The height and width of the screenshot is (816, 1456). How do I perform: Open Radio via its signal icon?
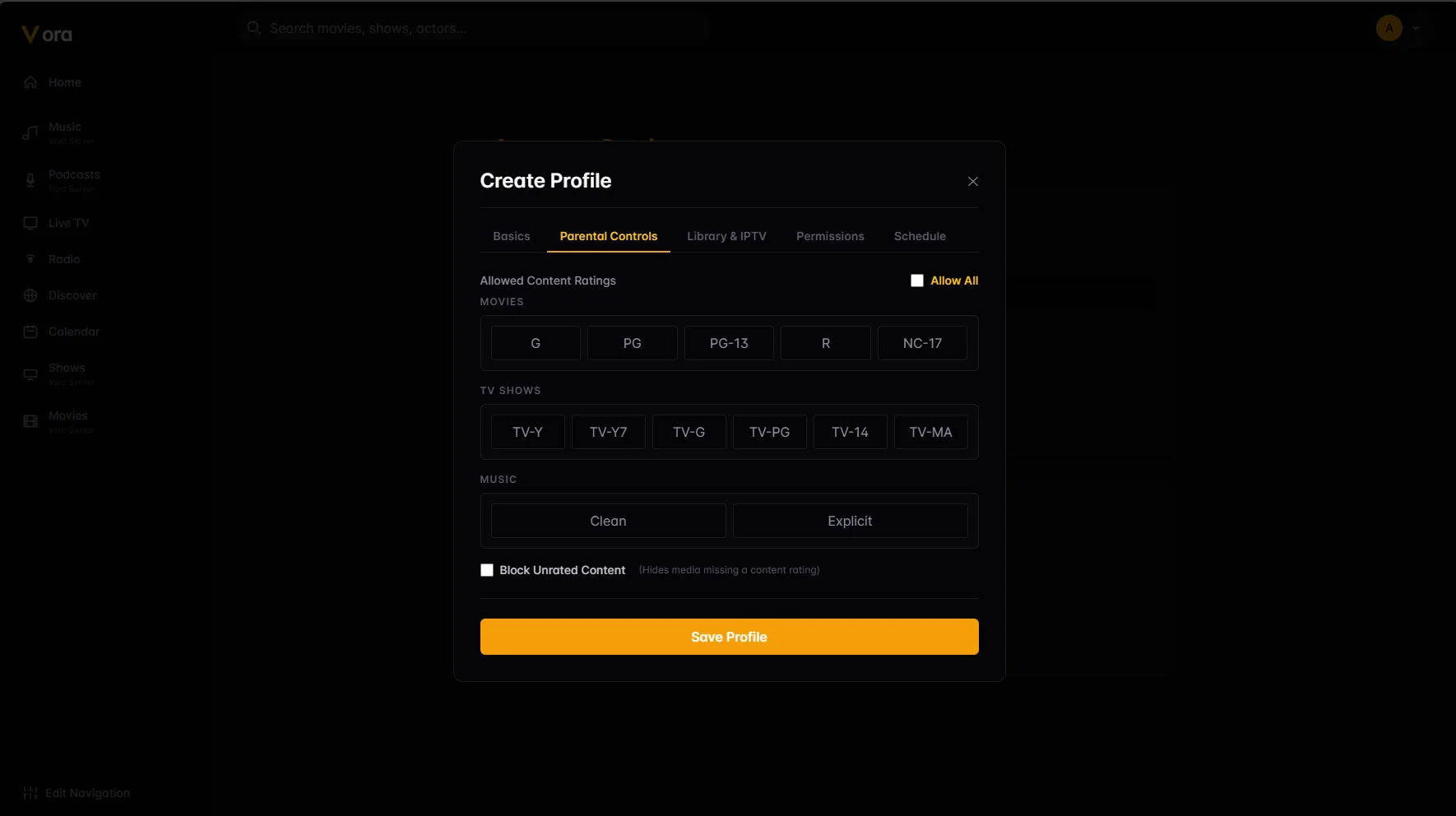pyautogui.click(x=30, y=259)
